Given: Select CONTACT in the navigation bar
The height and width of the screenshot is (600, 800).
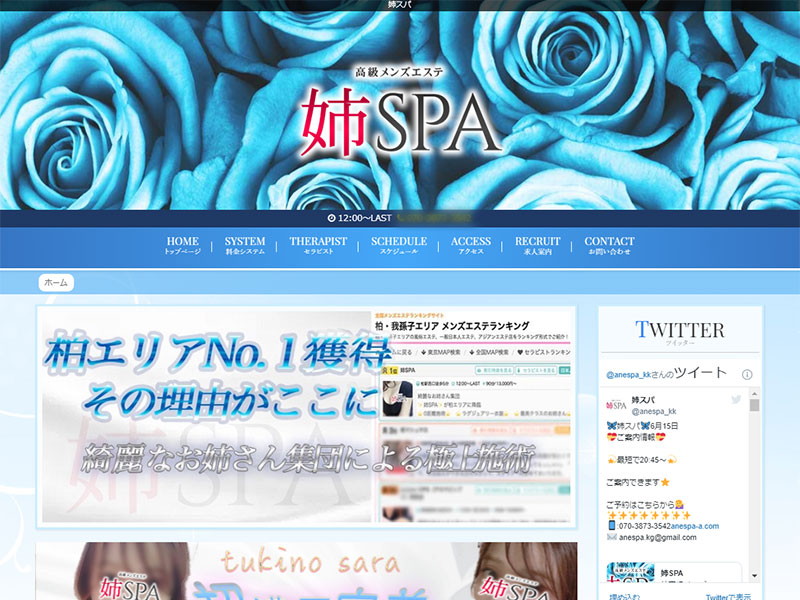Looking at the screenshot, I should pos(609,246).
